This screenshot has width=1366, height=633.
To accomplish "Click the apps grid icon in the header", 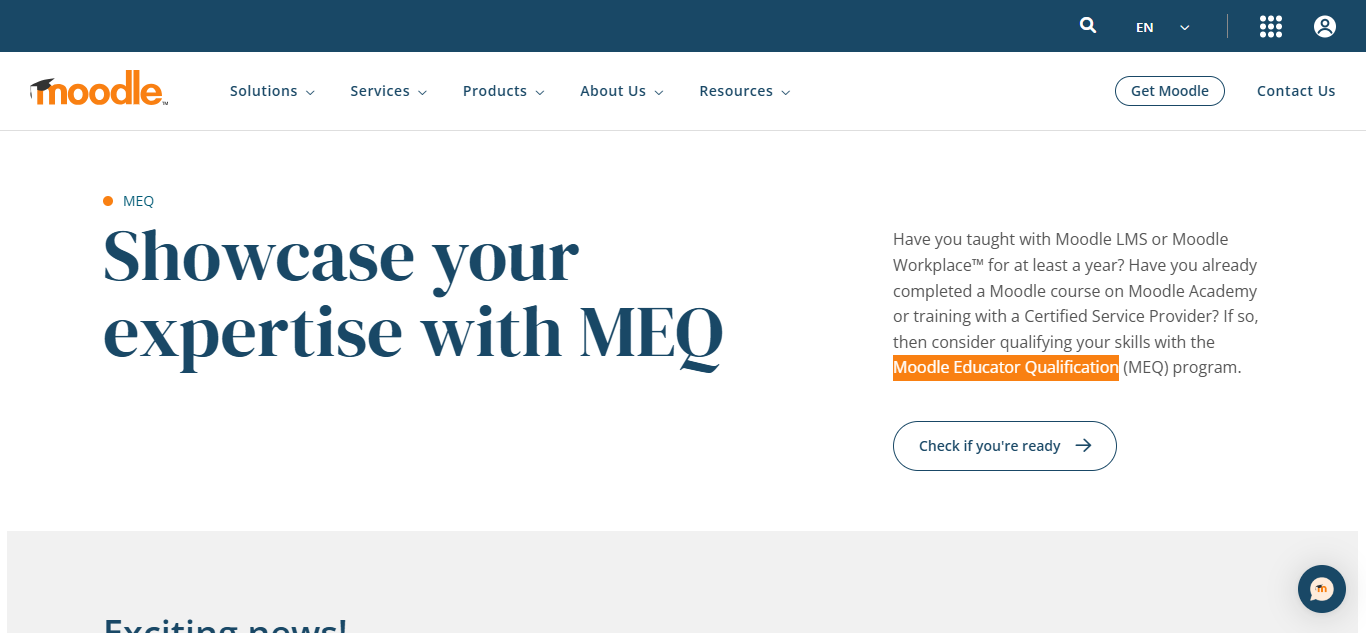I will (1270, 26).
